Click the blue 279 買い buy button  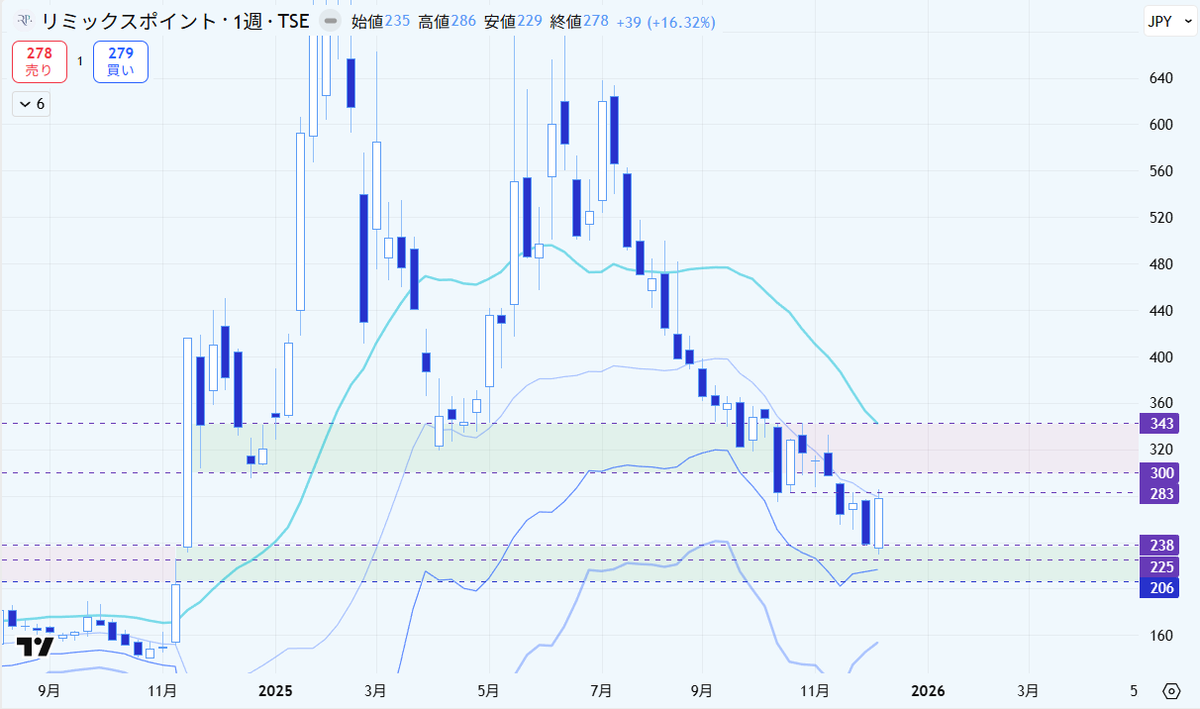point(120,61)
